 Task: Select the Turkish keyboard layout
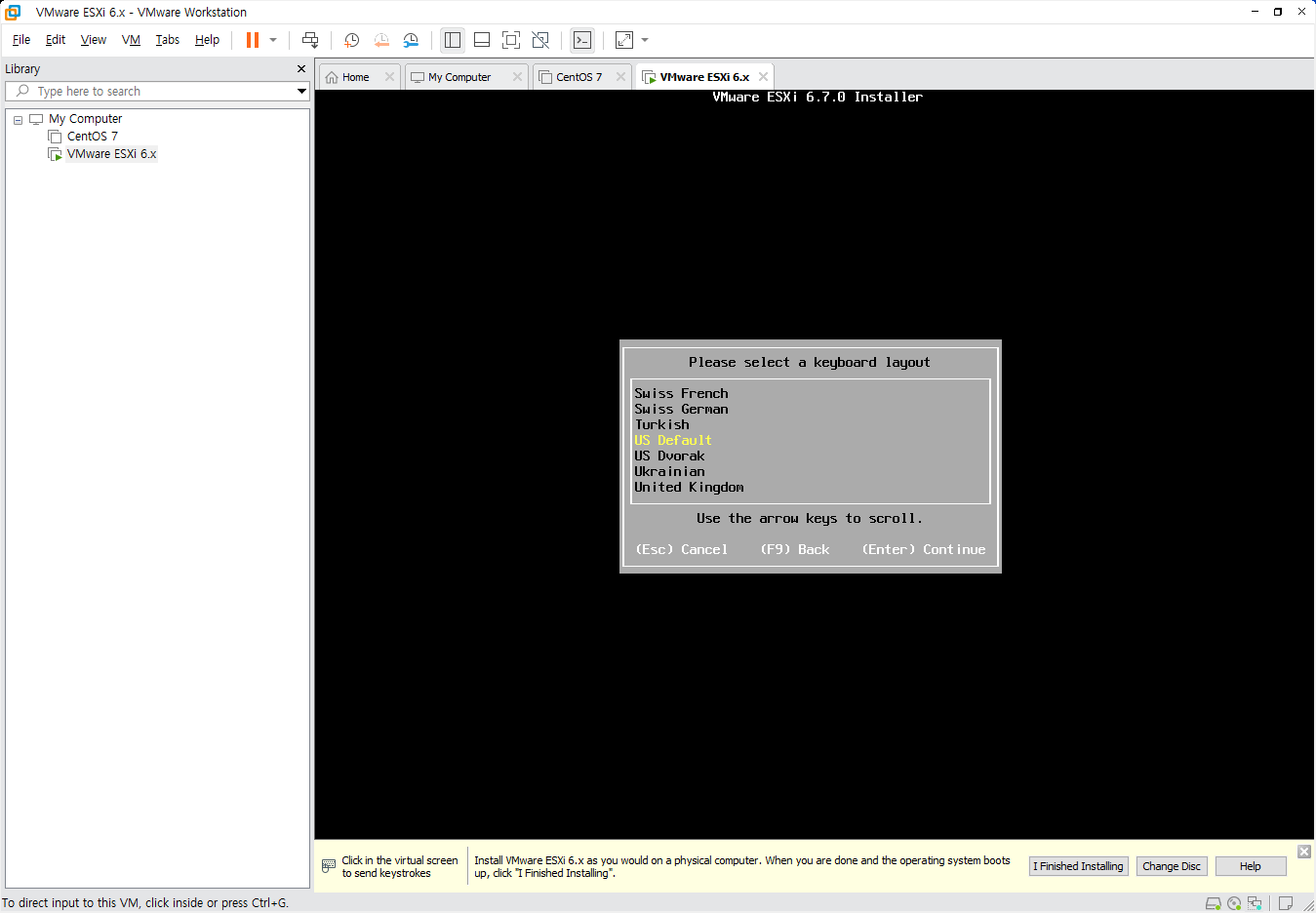[x=661, y=425]
